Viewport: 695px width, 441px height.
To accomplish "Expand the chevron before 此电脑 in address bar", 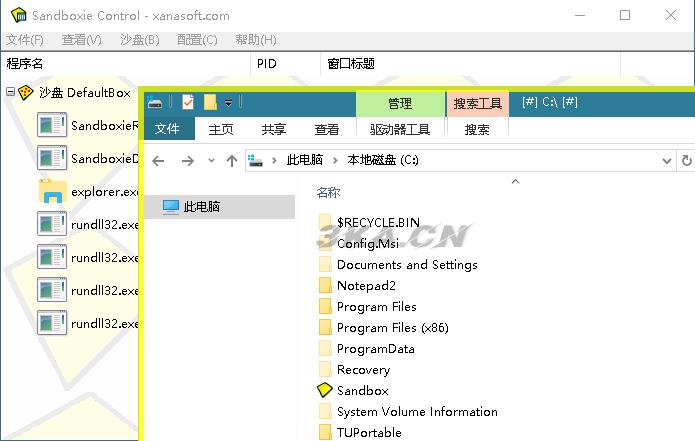I will coord(274,160).
